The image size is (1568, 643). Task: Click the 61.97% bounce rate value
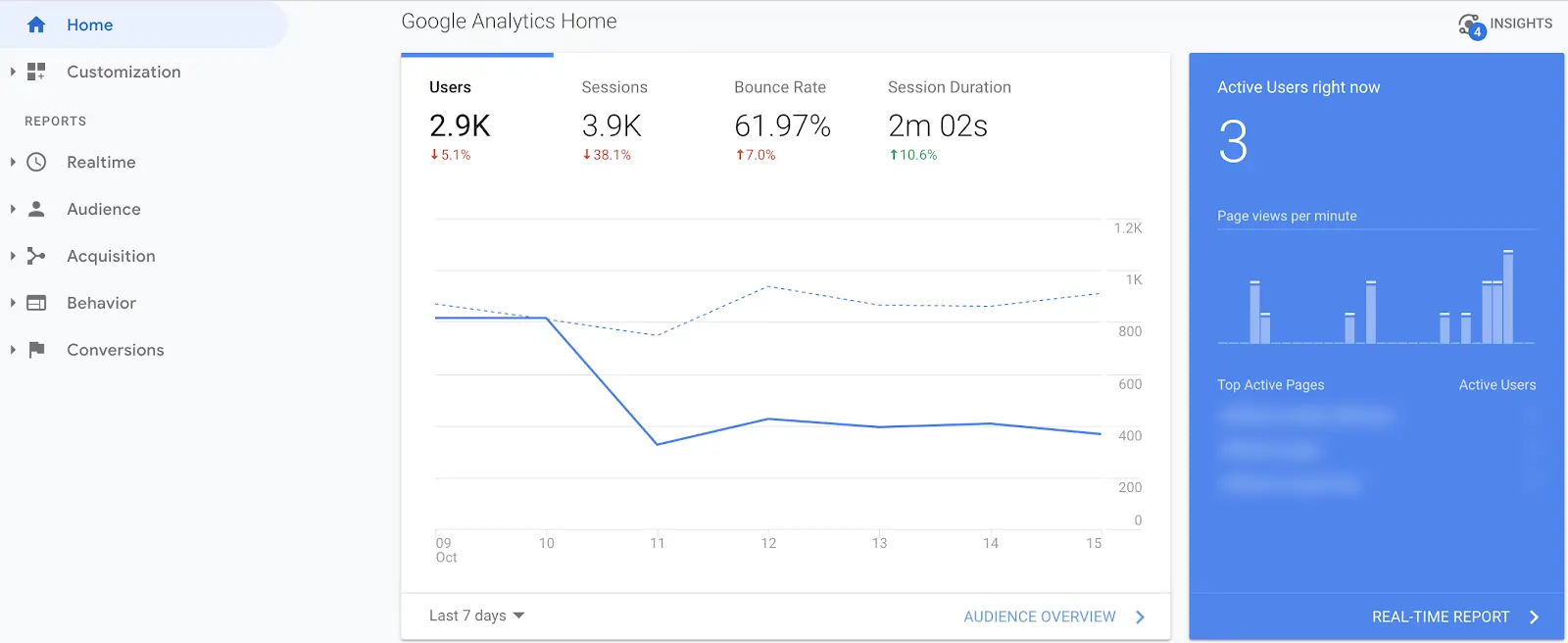[x=782, y=125]
